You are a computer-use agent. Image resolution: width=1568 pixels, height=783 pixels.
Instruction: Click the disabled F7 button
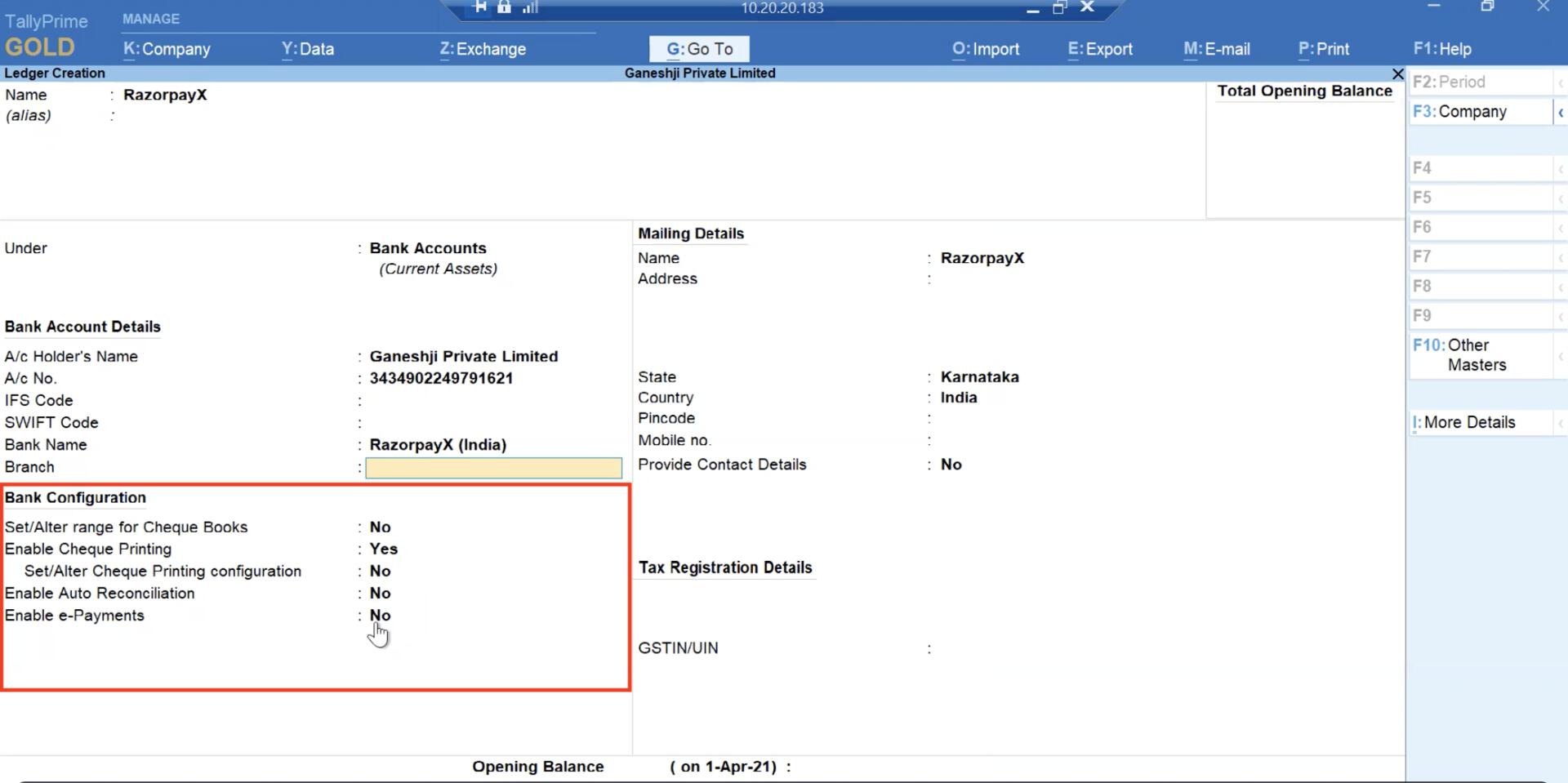(1480, 256)
